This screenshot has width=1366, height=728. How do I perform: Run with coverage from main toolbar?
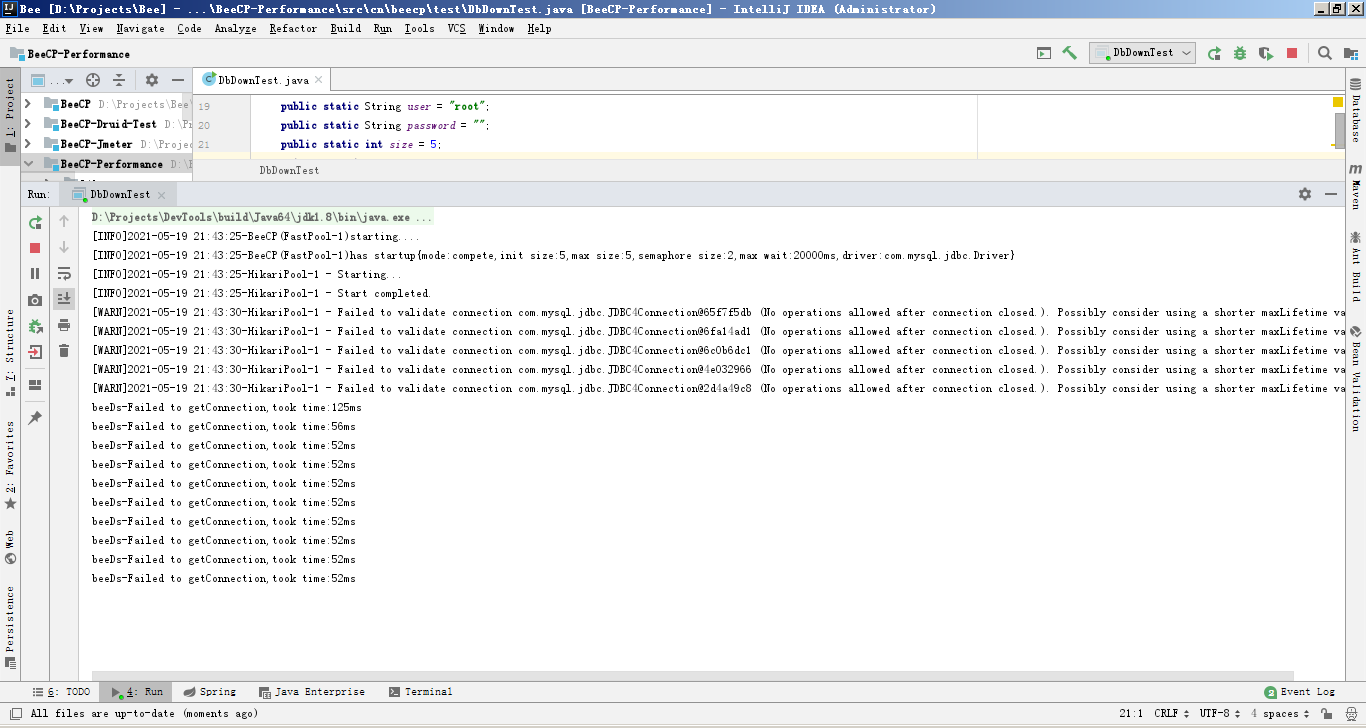[x=1266, y=53]
